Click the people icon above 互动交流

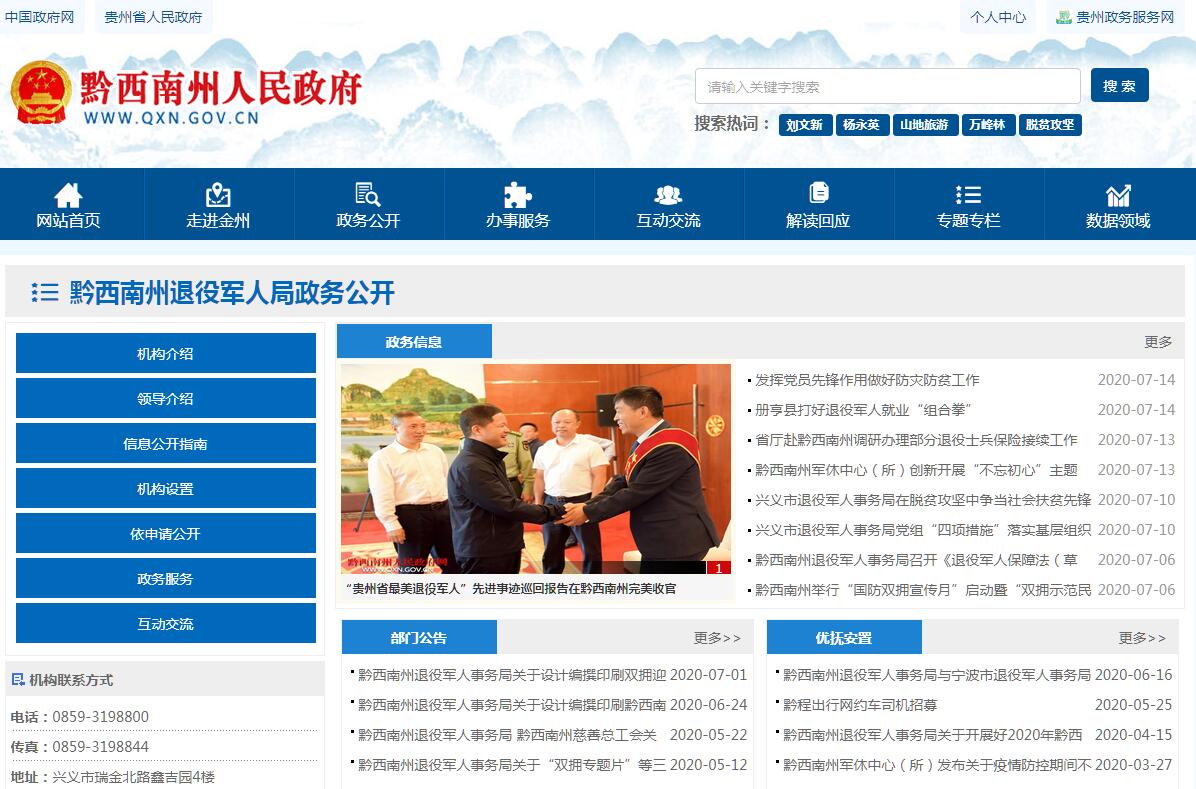(x=668, y=195)
